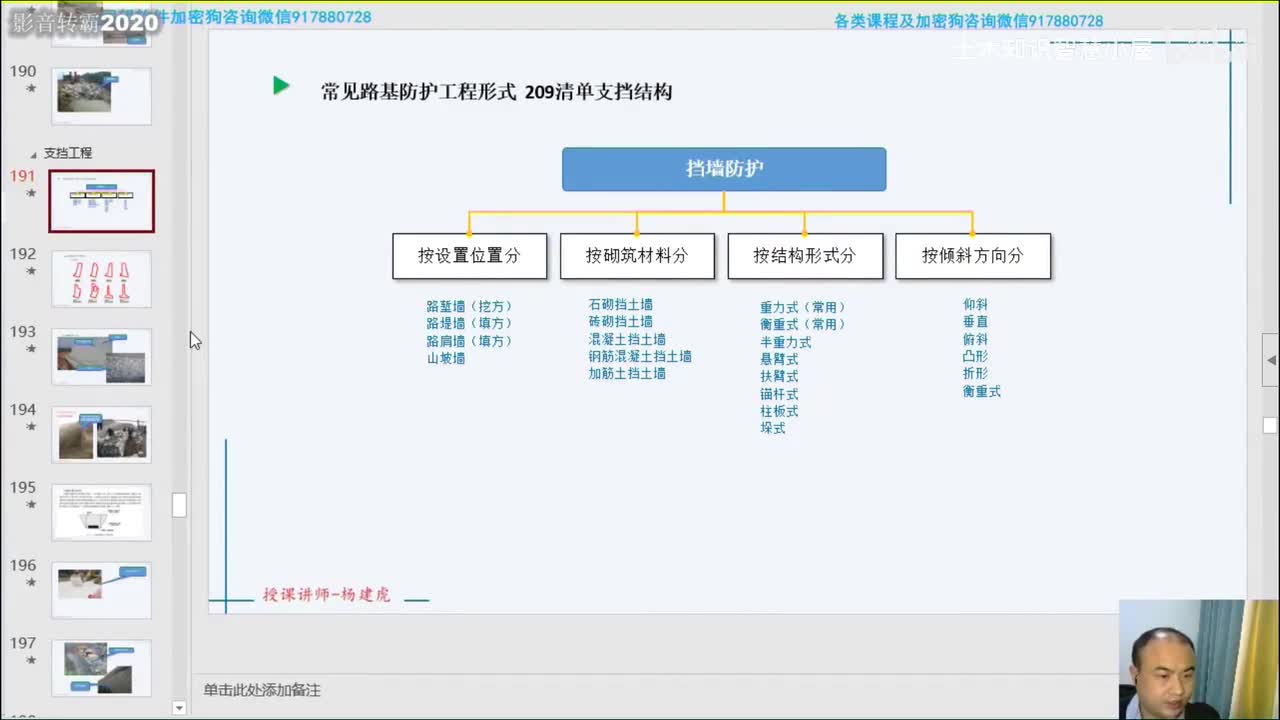
Task: Click the text 钢筋混凝土挡土墙
Action: [x=640, y=356]
